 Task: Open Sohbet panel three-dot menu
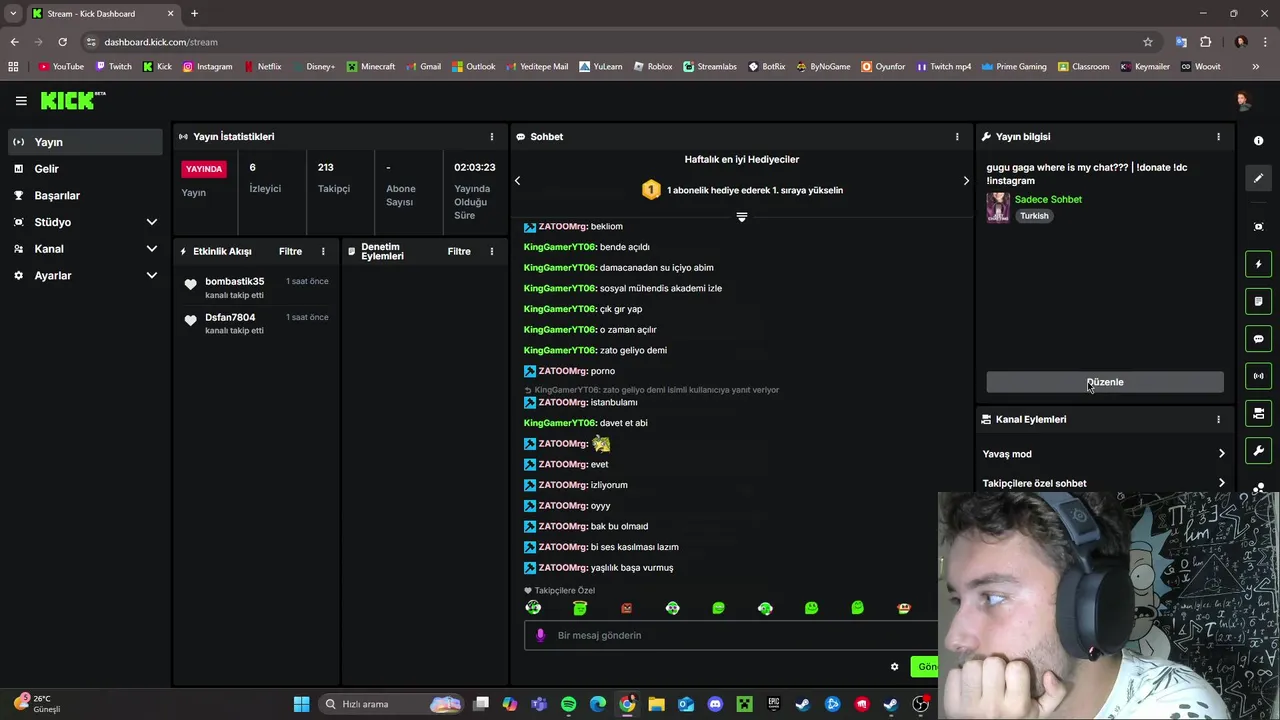pyautogui.click(x=957, y=137)
